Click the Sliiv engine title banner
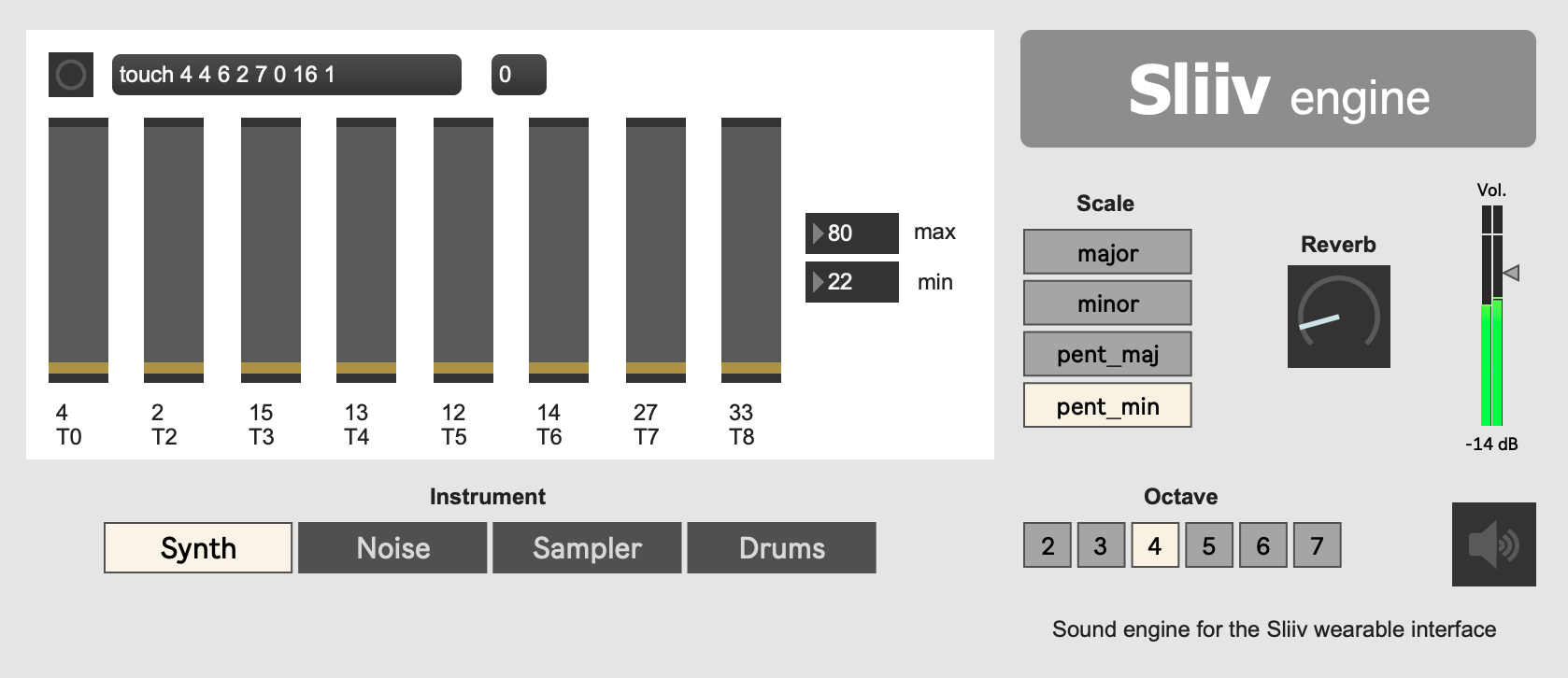The image size is (1568, 678). (1278, 89)
